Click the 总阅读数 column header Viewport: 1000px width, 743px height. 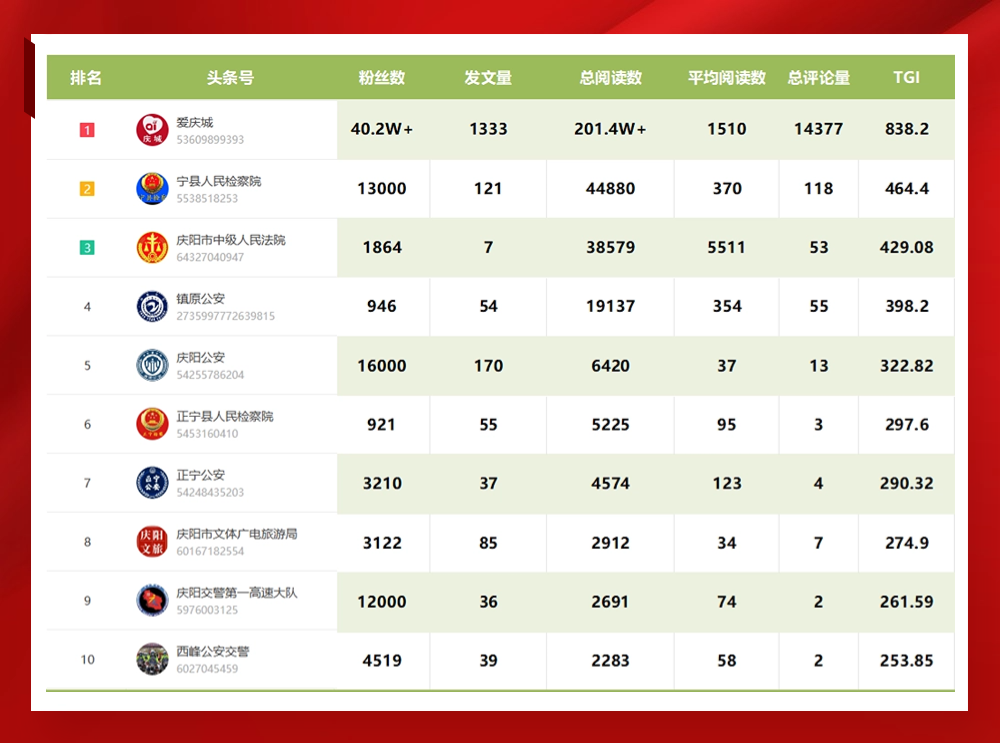click(x=610, y=78)
